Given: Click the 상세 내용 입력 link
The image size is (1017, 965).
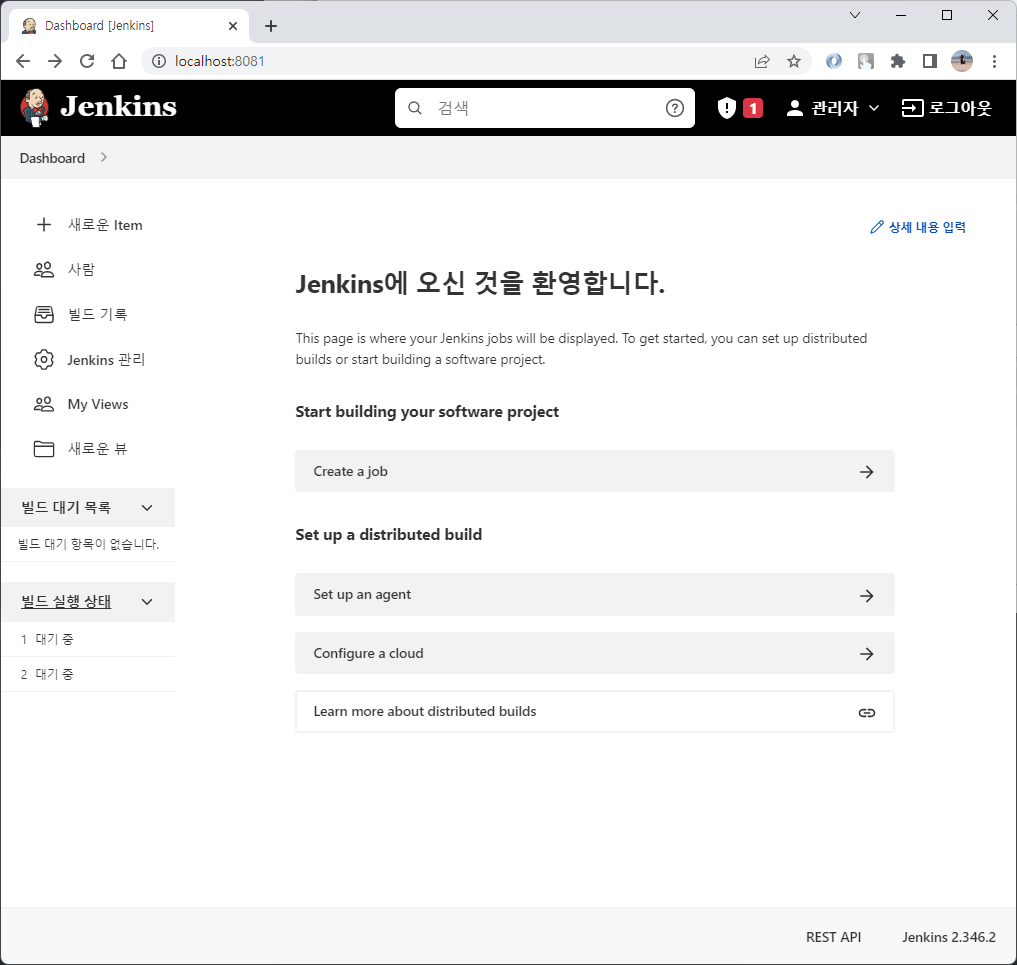Looking at the screenshot, I should pos(918,227).
